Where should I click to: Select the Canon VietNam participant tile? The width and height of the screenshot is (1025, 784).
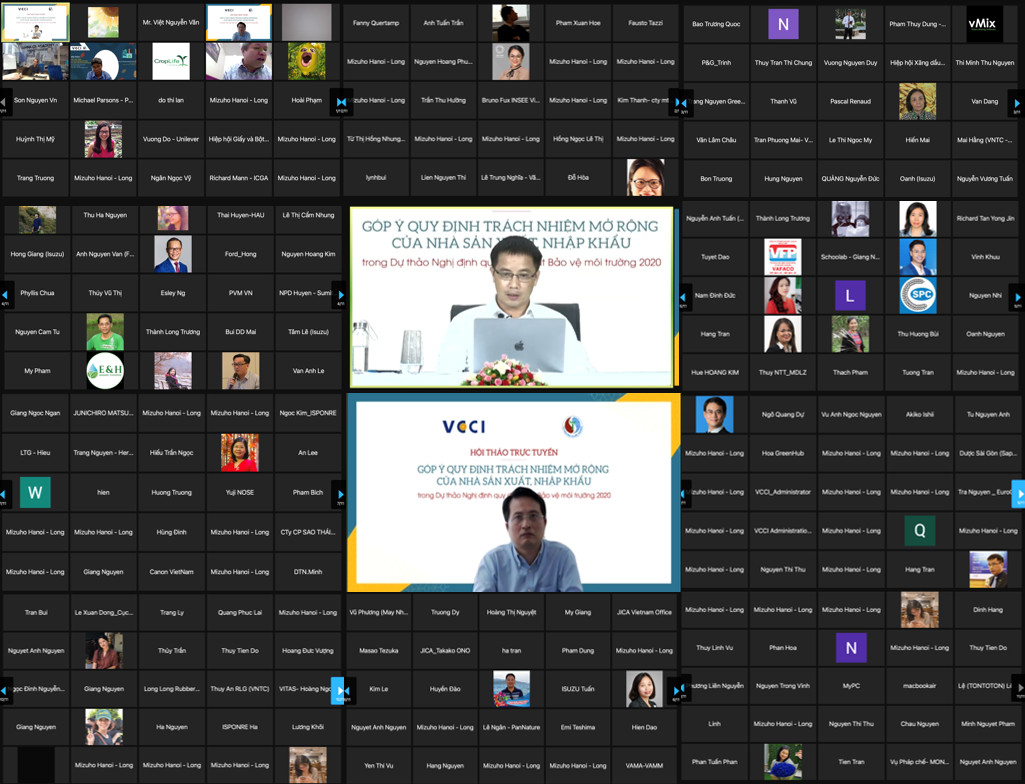172,572
